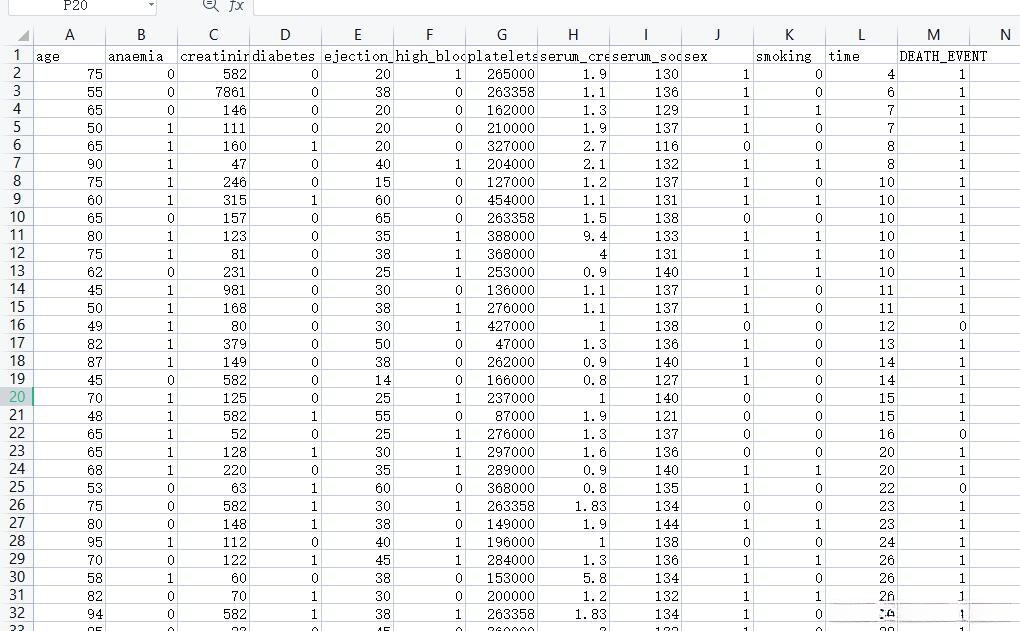Select row 20 header

[17, 397]
